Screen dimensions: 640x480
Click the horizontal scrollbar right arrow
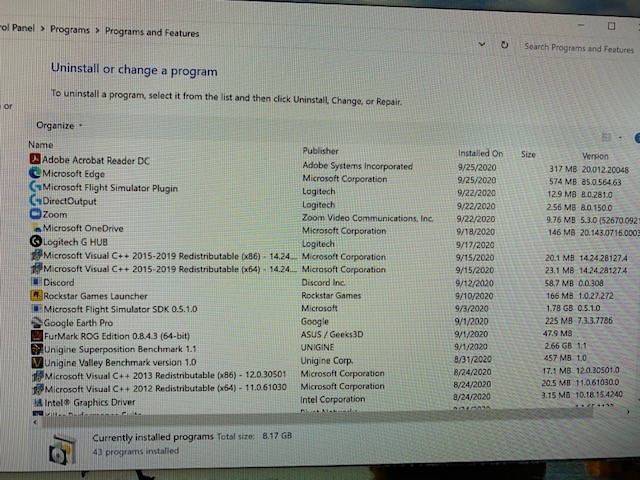628,413
